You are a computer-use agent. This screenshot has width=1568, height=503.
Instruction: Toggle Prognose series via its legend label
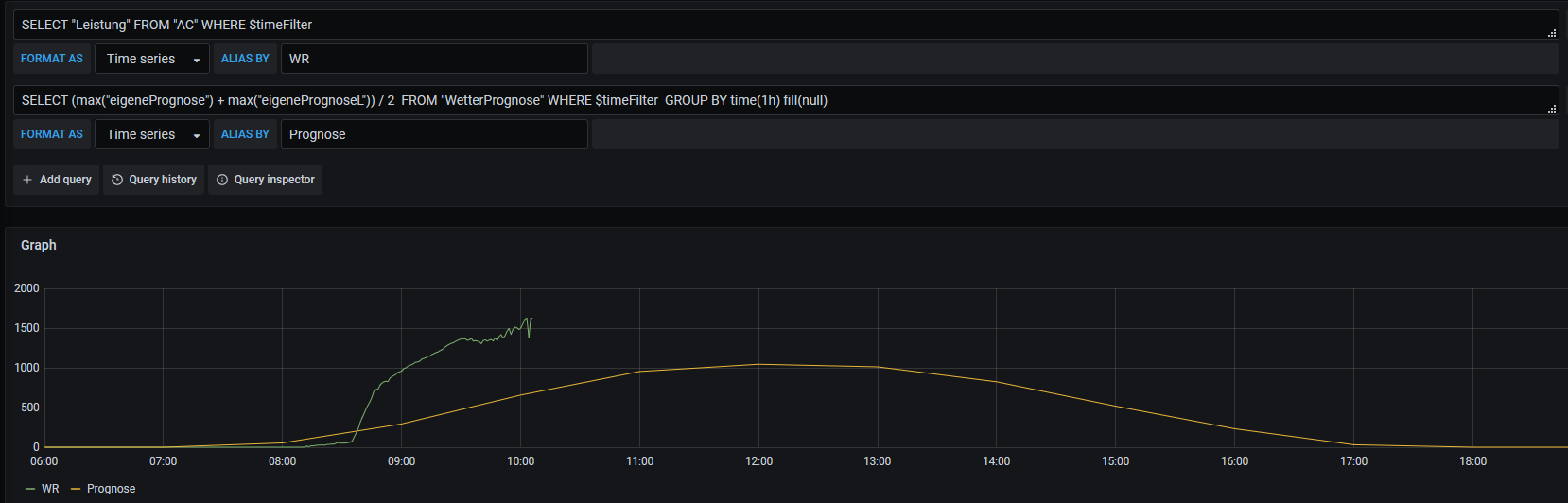coord(111,489)
